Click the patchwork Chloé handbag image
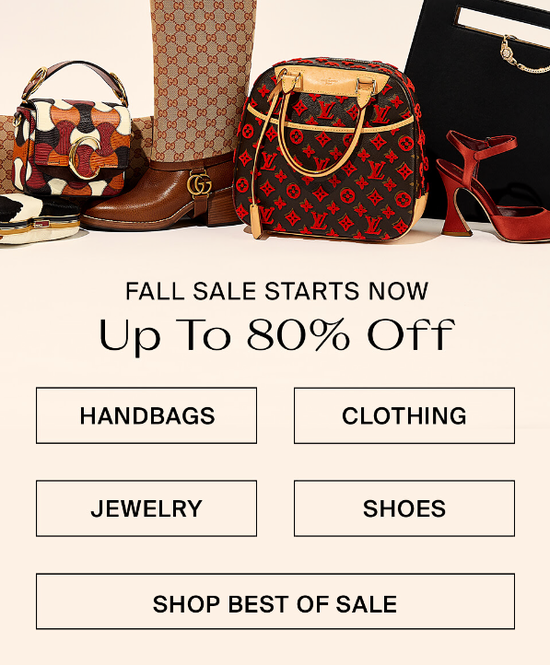 pyautogui.click(x=72, y=129)
